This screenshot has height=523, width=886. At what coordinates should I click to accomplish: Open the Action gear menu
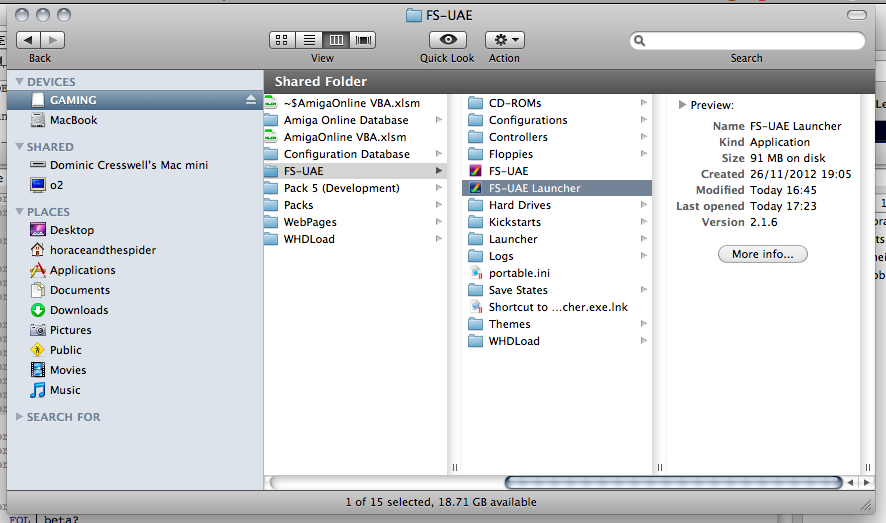(505, 40)
